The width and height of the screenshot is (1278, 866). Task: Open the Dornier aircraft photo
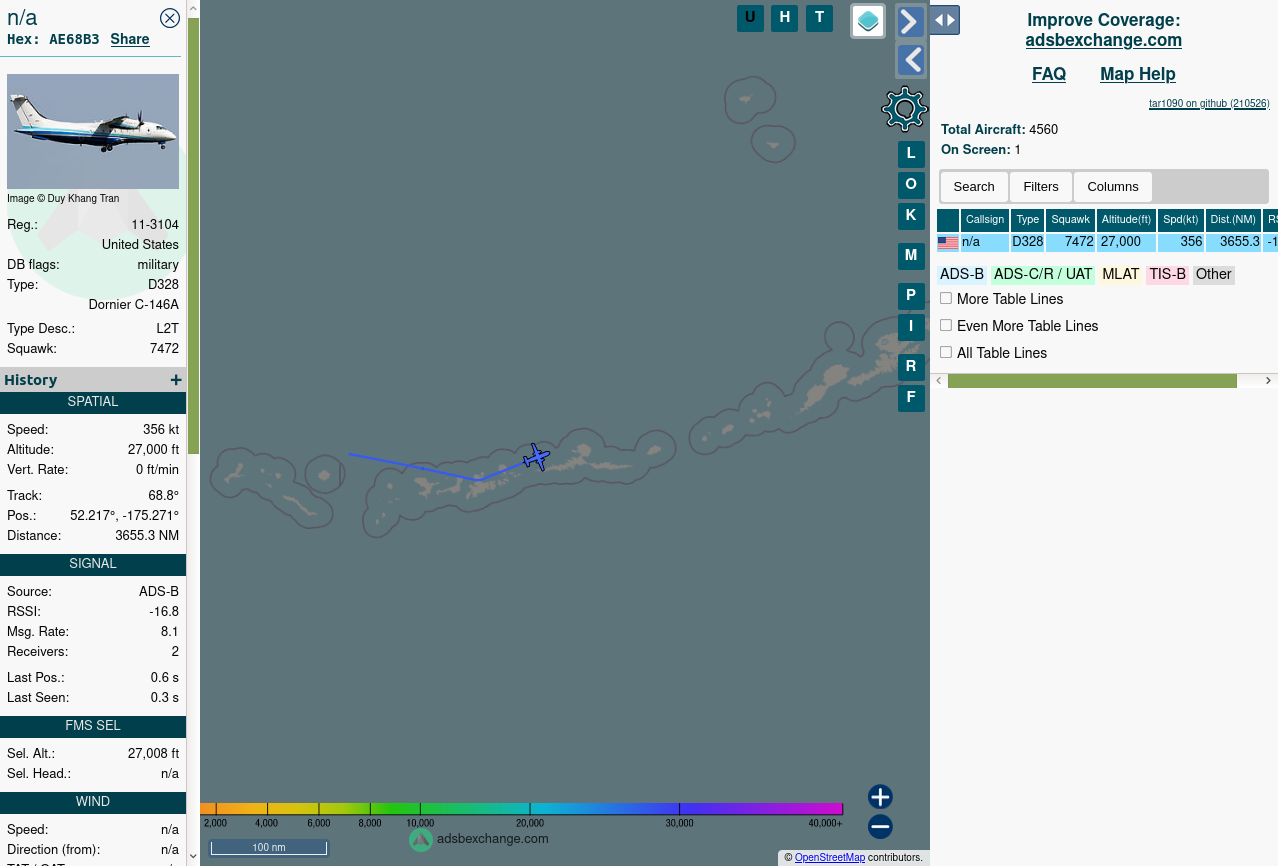coord(93,131)
